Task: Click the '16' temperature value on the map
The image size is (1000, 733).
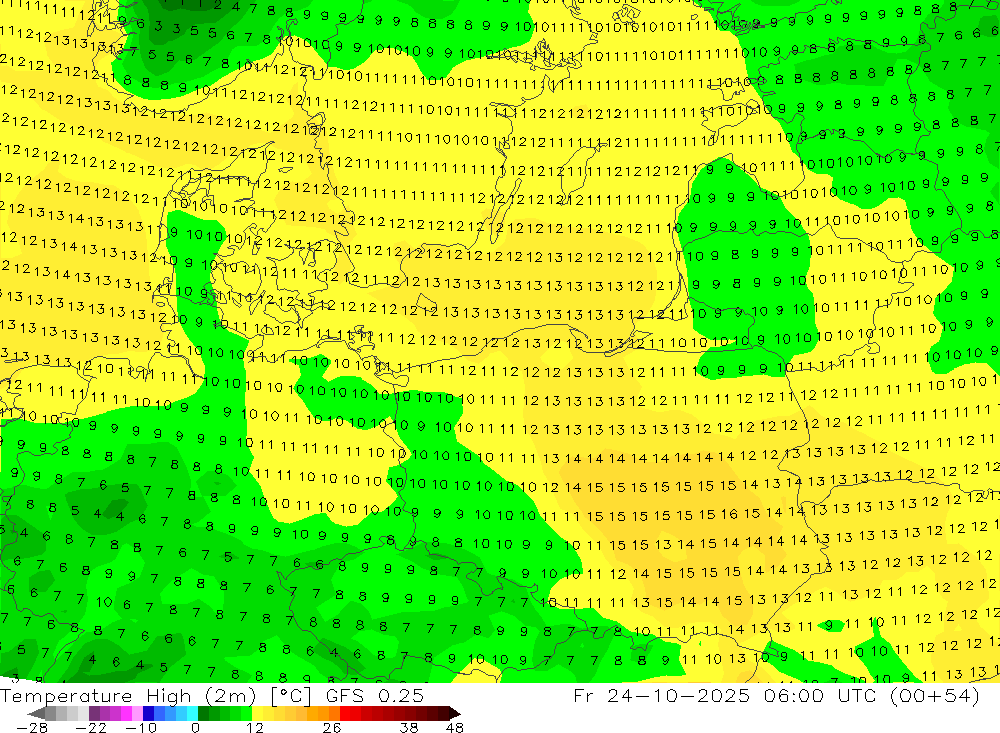Action: point(730,514)
